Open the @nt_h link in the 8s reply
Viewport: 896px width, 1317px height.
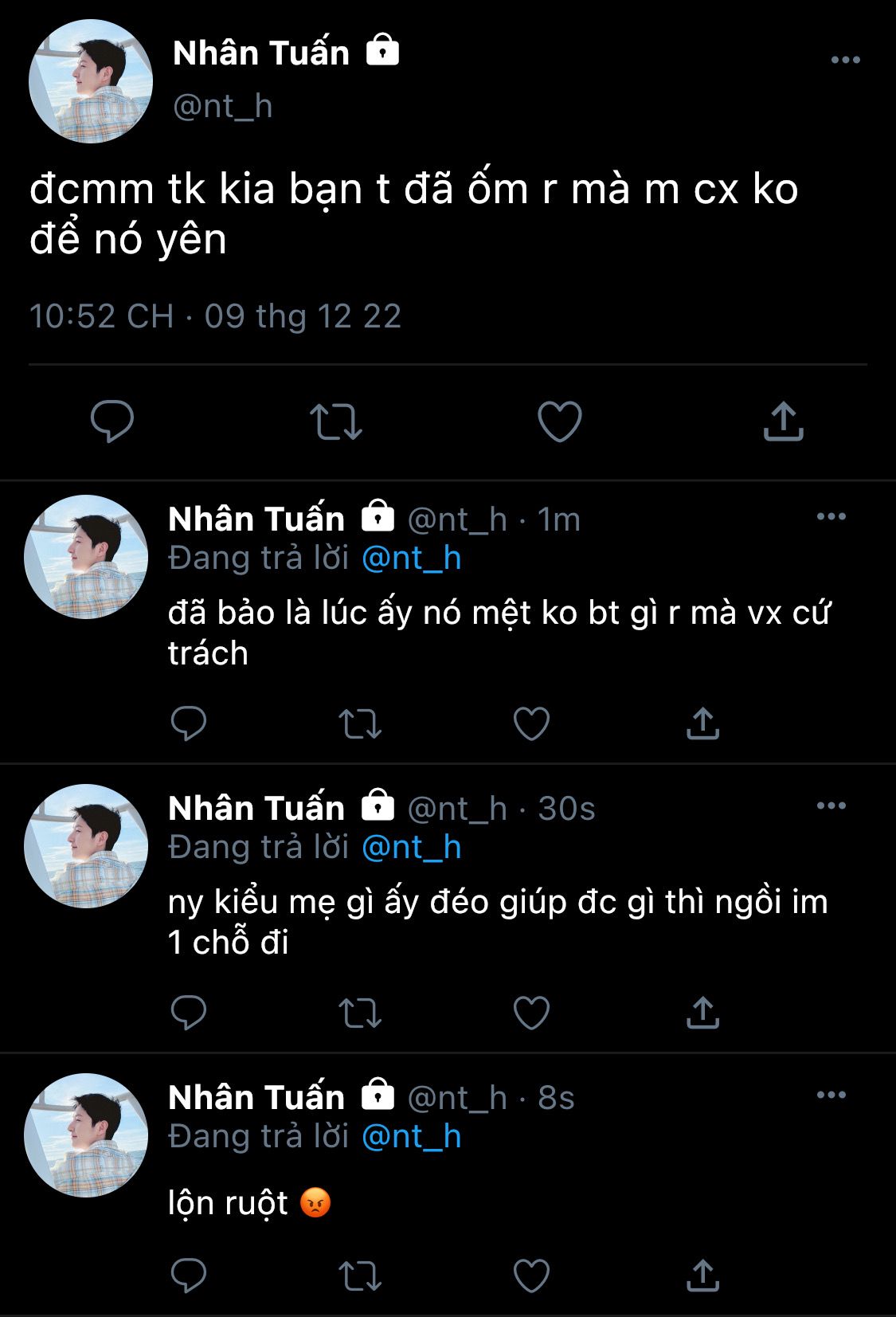click(411, 1137)
